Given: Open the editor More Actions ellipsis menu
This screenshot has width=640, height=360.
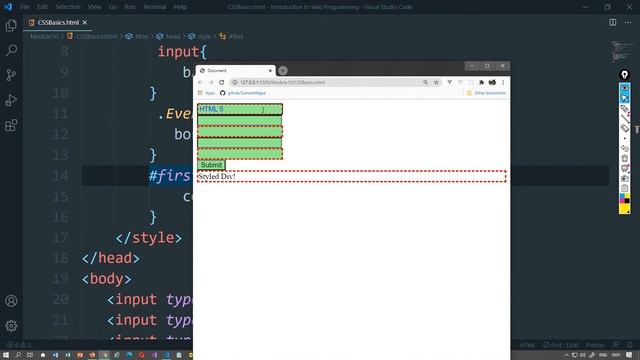Looking at the screenshot, I should click(x=628, y=22).
